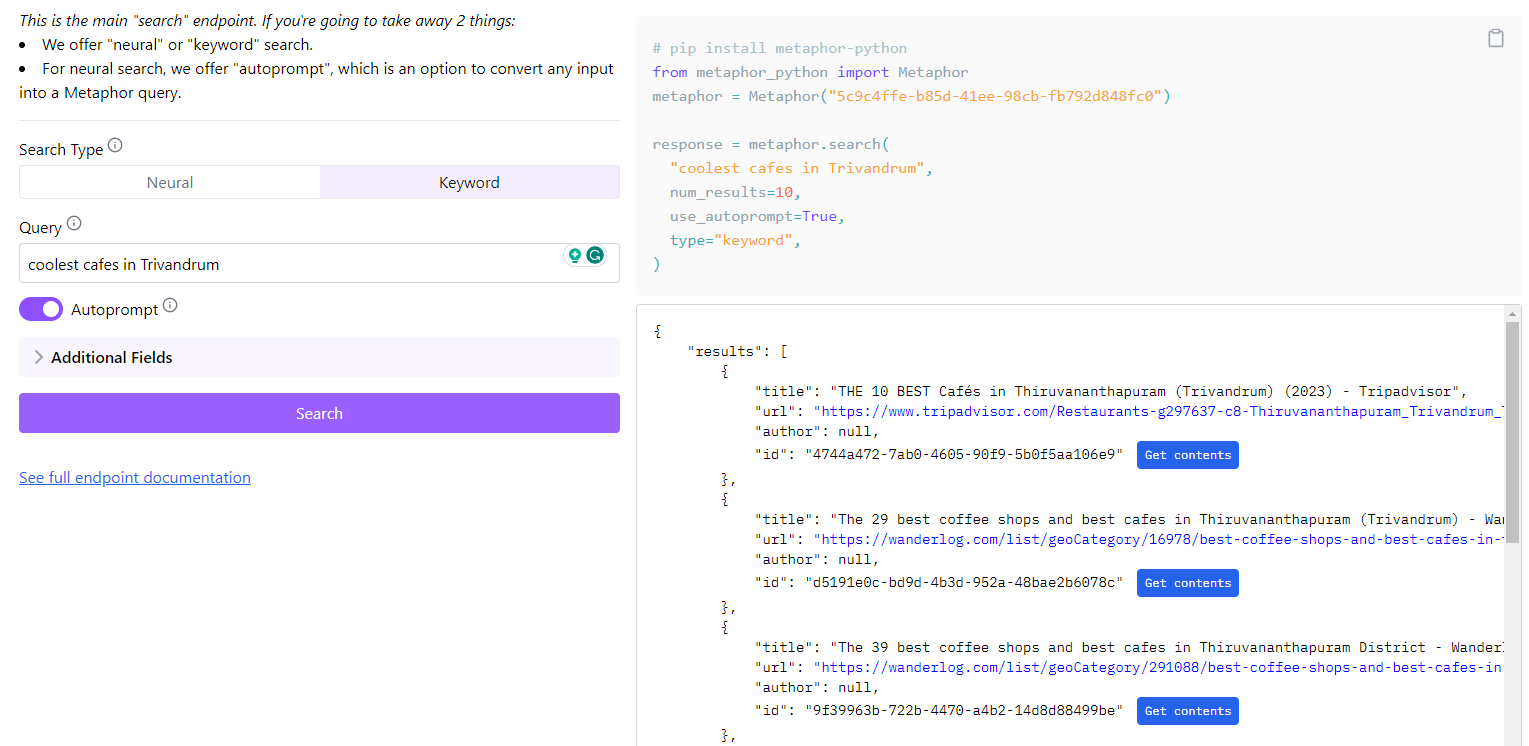Get contents for 29 best coffee shops result
Viewport: 1529px width, 746px height.
pos(1188,583)
